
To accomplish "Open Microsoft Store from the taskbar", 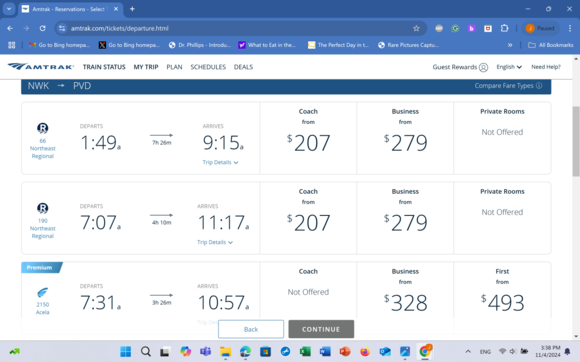I will pyautogui.click(x=265, y=352).
